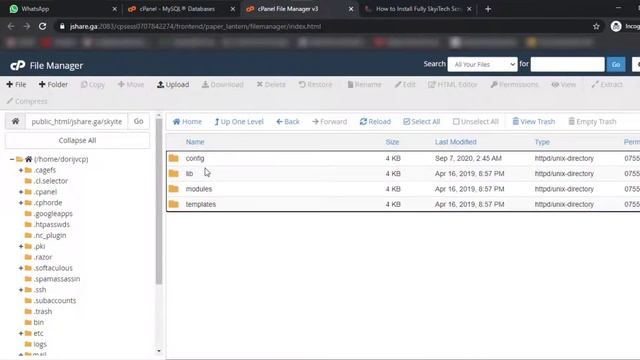Click the blue Go search button
This screenshot has width=640, height=360.
click(616, 64)
